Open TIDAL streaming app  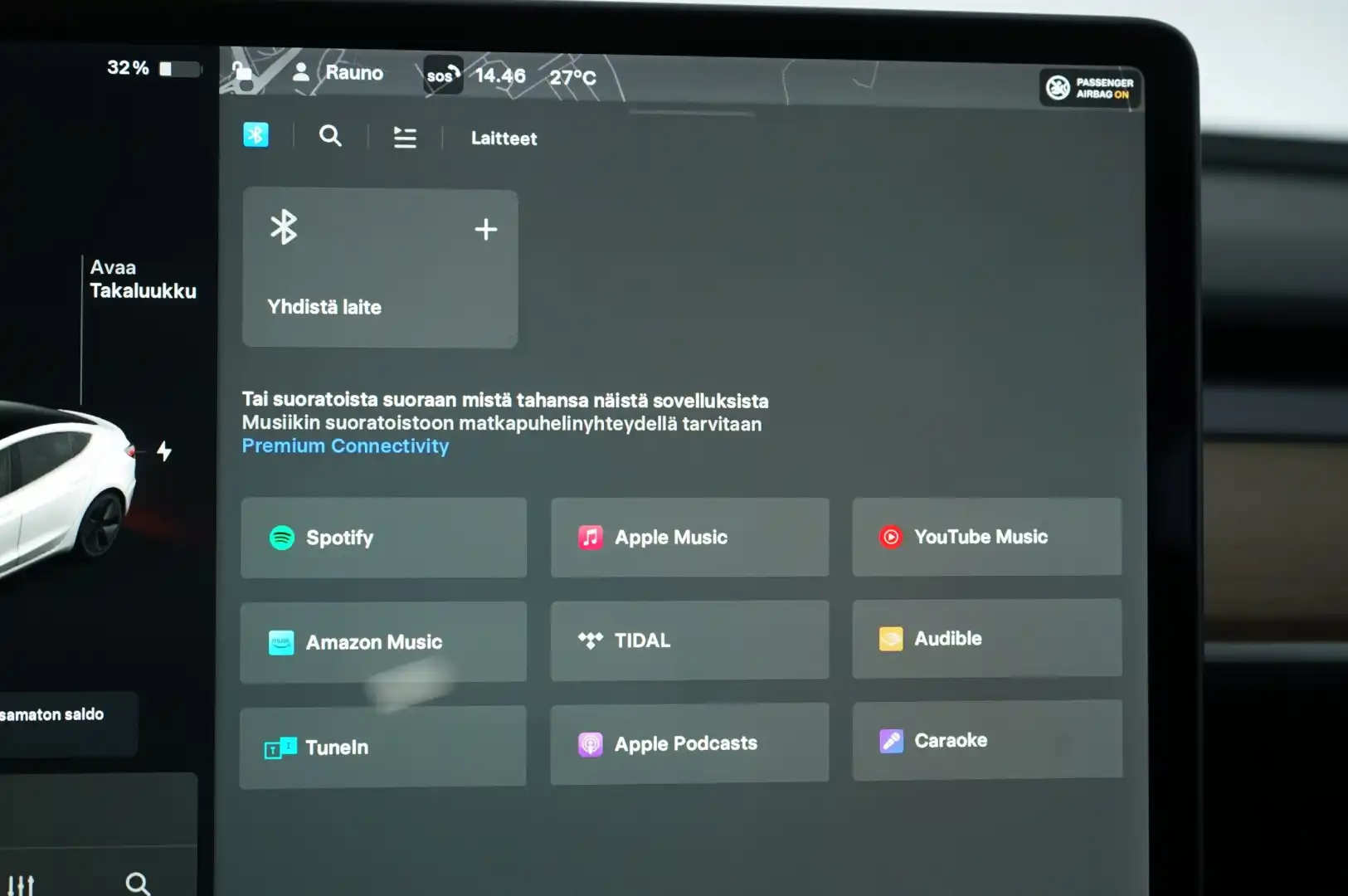click(x=689, y=640)
